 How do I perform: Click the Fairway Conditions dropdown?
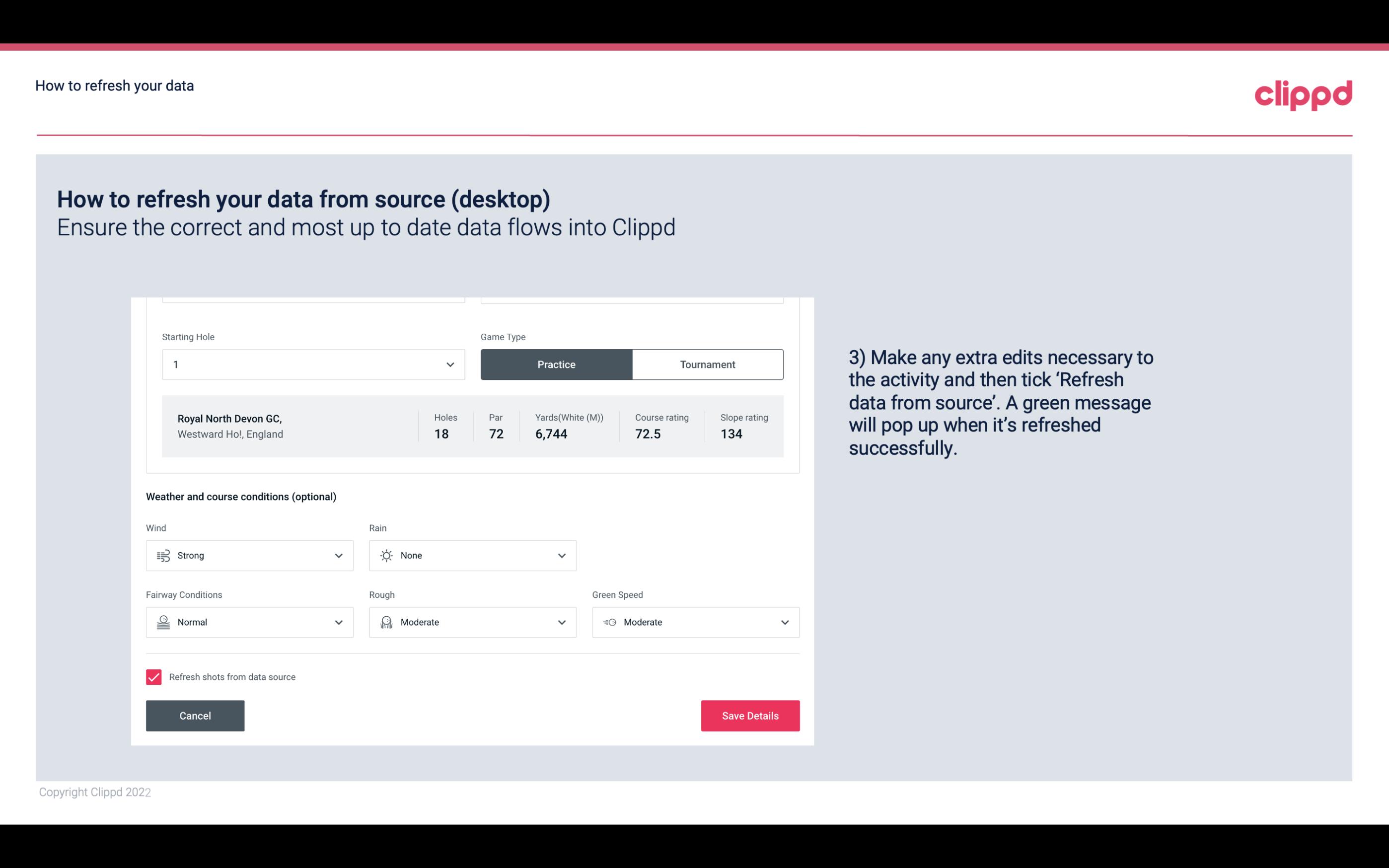(x=249, y=621)
